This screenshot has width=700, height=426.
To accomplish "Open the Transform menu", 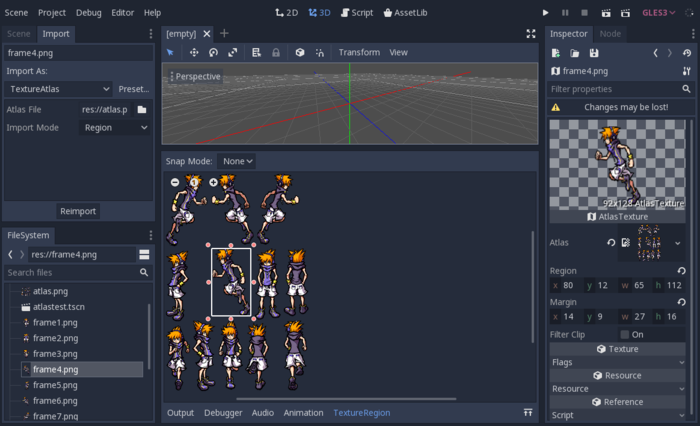I will click(359, 52).
